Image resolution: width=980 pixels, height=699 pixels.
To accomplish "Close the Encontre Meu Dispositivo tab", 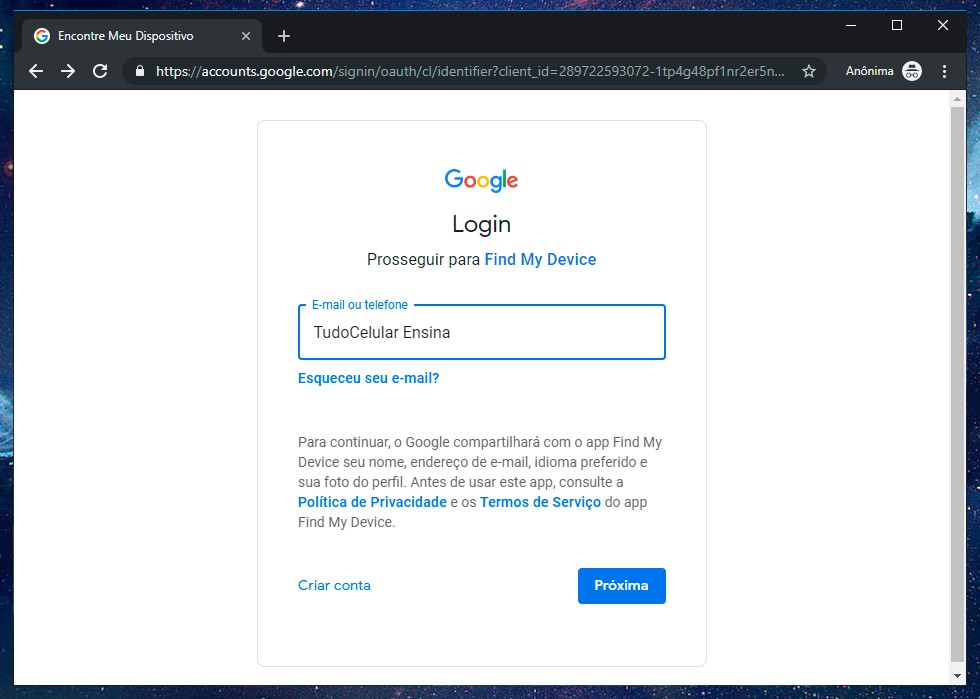I will pyautogui.click(x=246, y=36).
